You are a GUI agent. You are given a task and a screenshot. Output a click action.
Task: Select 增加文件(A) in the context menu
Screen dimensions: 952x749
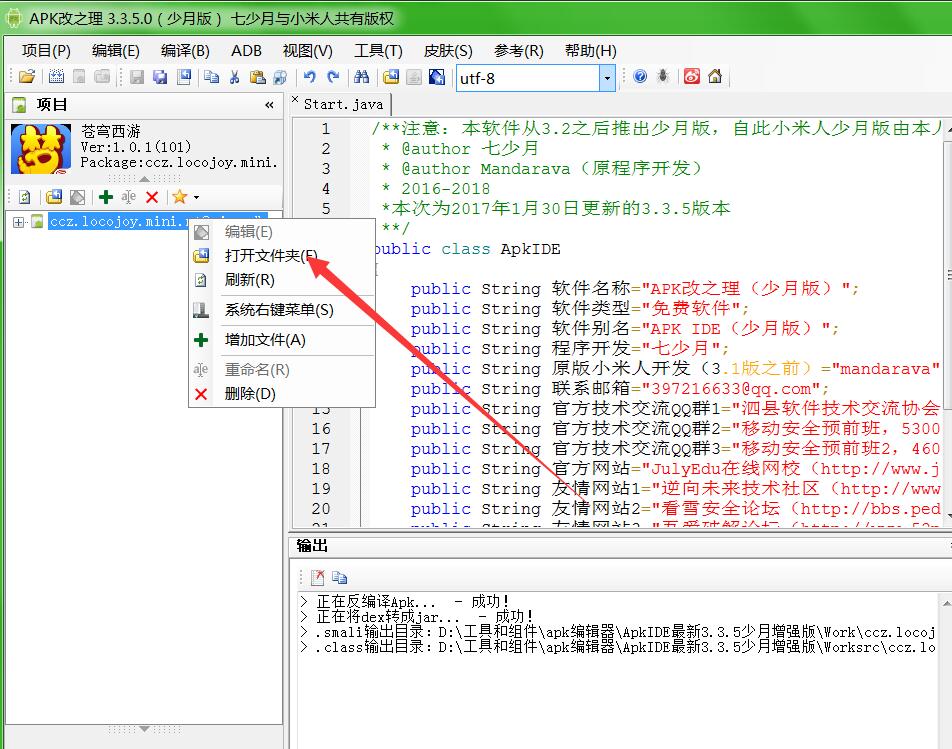(265, 340)
